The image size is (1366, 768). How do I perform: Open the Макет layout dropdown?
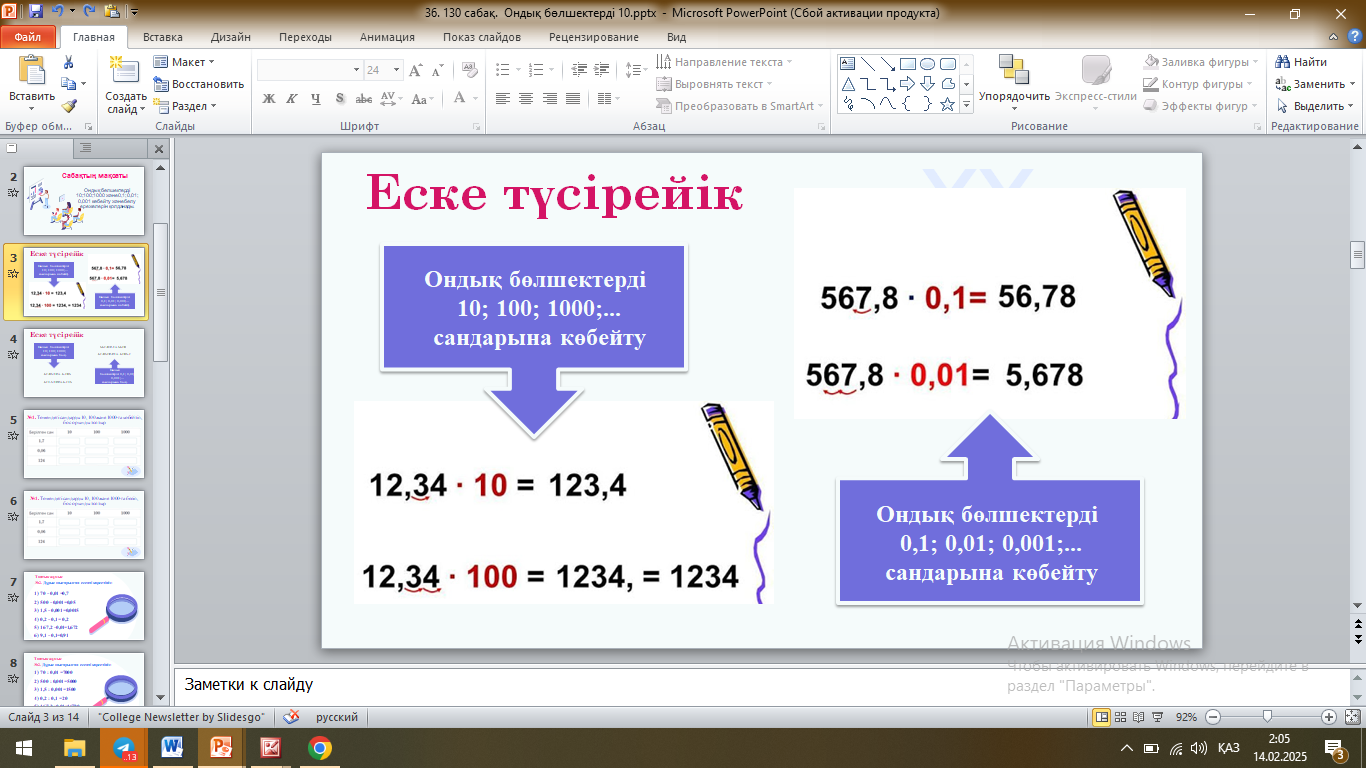tap(187, 62)
